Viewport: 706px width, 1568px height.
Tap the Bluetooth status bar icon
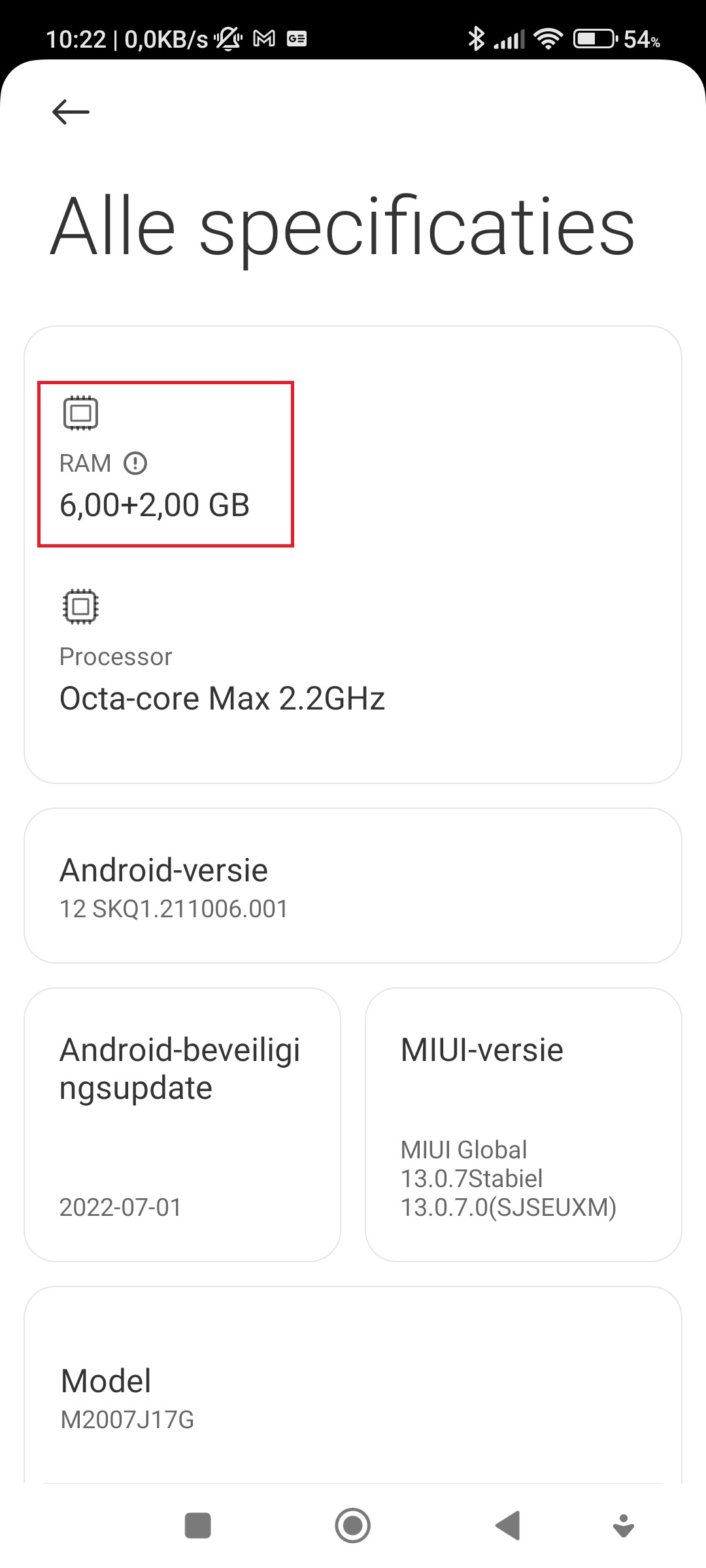[x=476, y=39]
